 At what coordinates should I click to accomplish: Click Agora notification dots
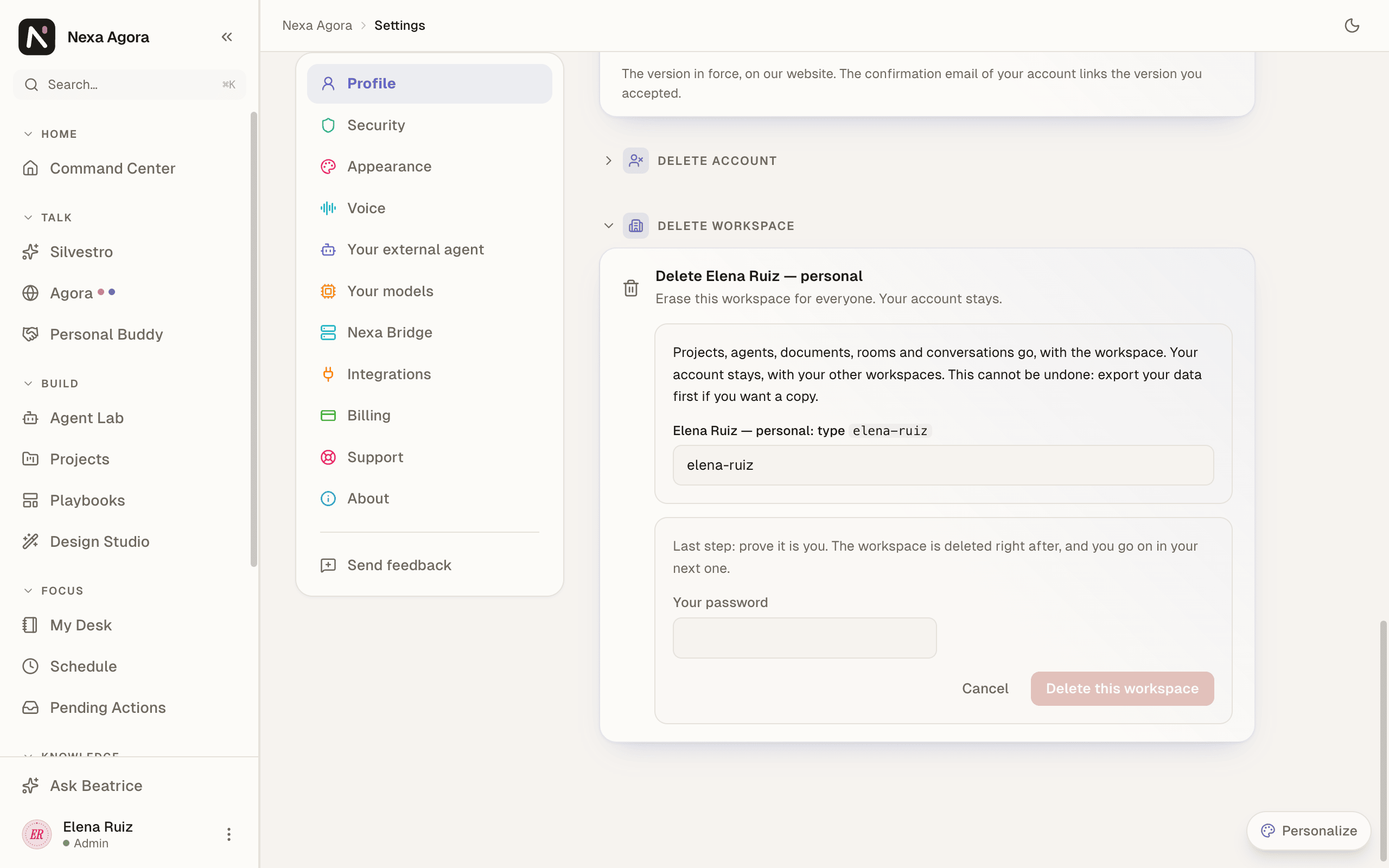tap(106, 292)
